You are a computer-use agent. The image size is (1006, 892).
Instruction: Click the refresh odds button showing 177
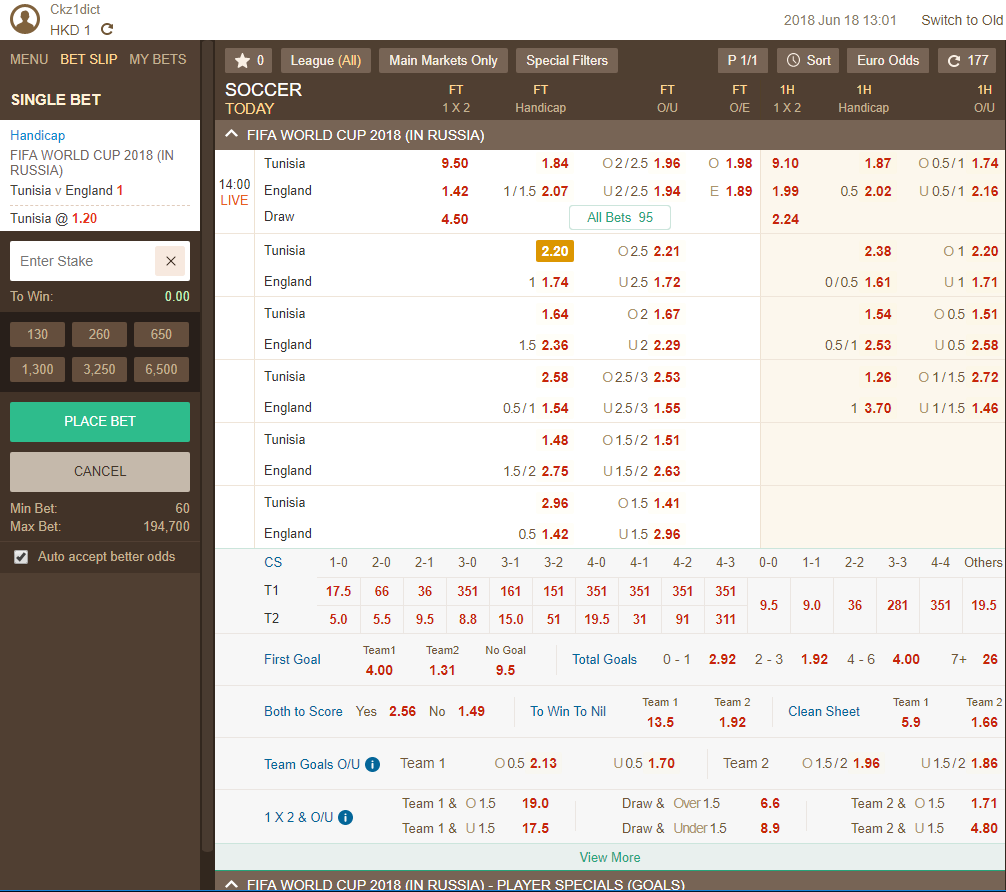click(x=968, y=60)
